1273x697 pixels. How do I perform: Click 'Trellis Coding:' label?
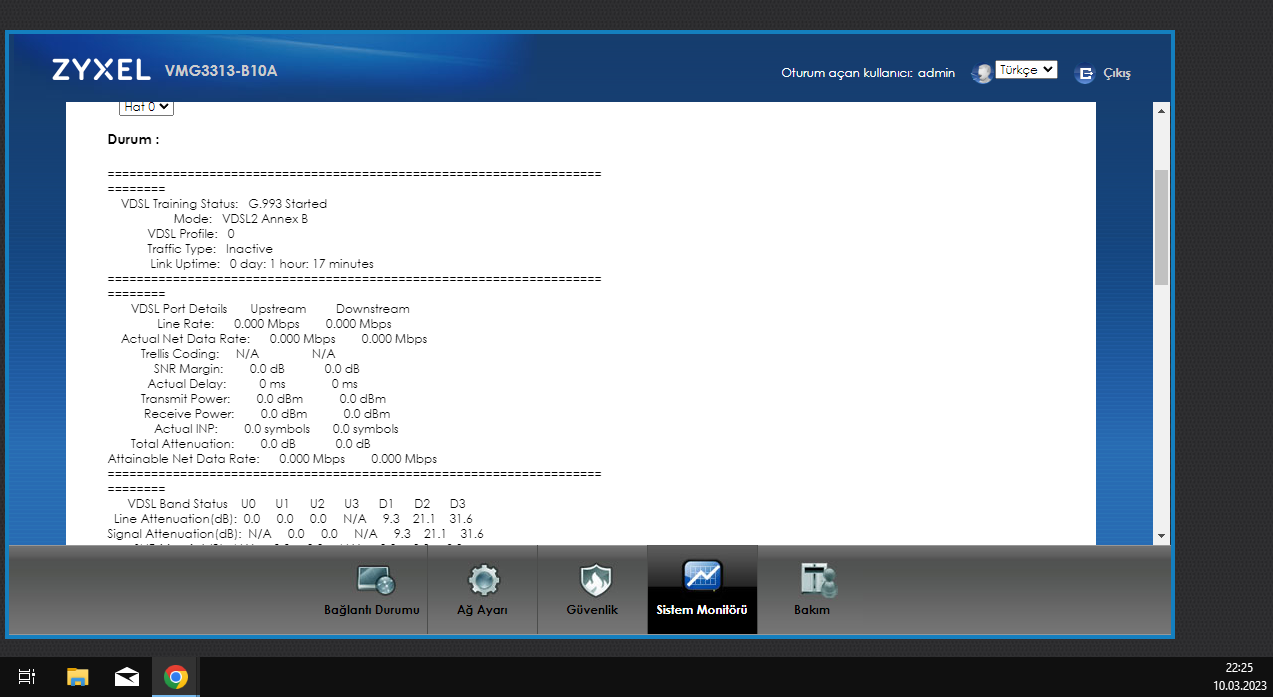179,354
